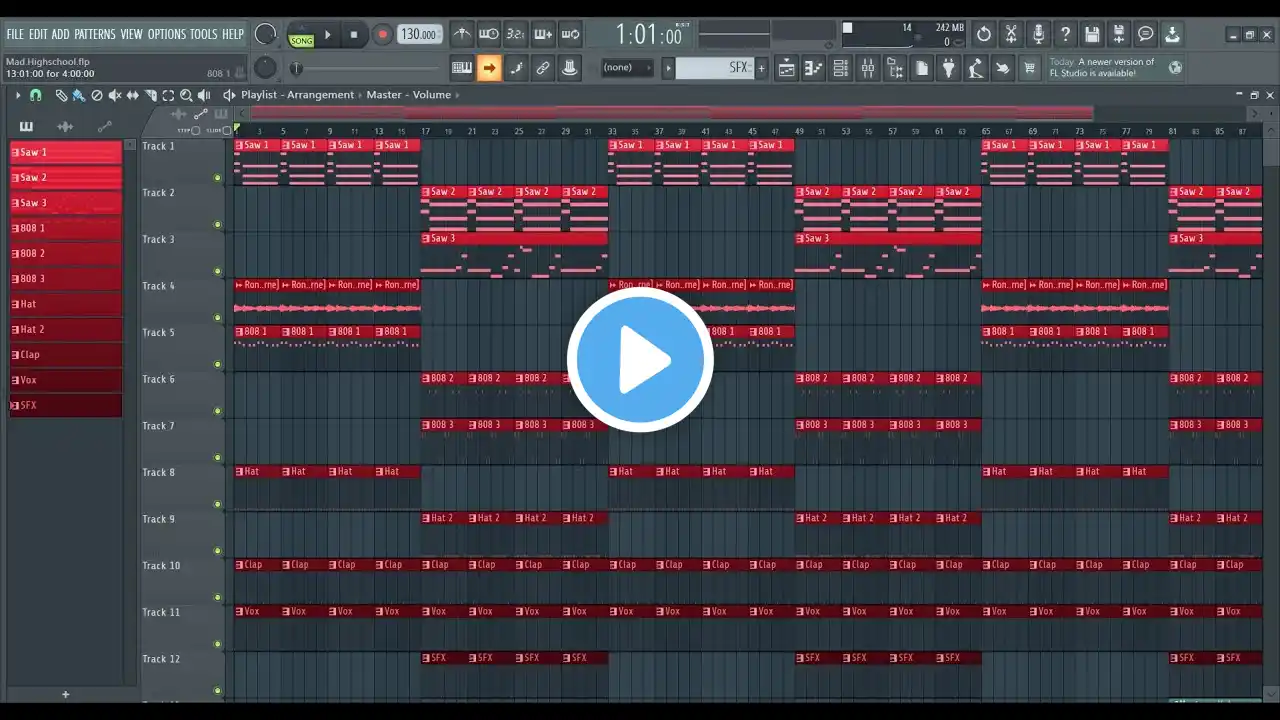1280x720 pixels.
Task: Open the (none) selector dropdown
Action: tap(626, 68)
